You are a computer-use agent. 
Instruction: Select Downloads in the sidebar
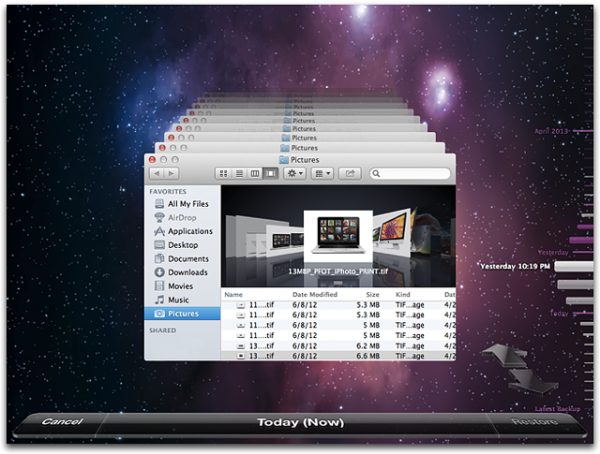(181, 272)
